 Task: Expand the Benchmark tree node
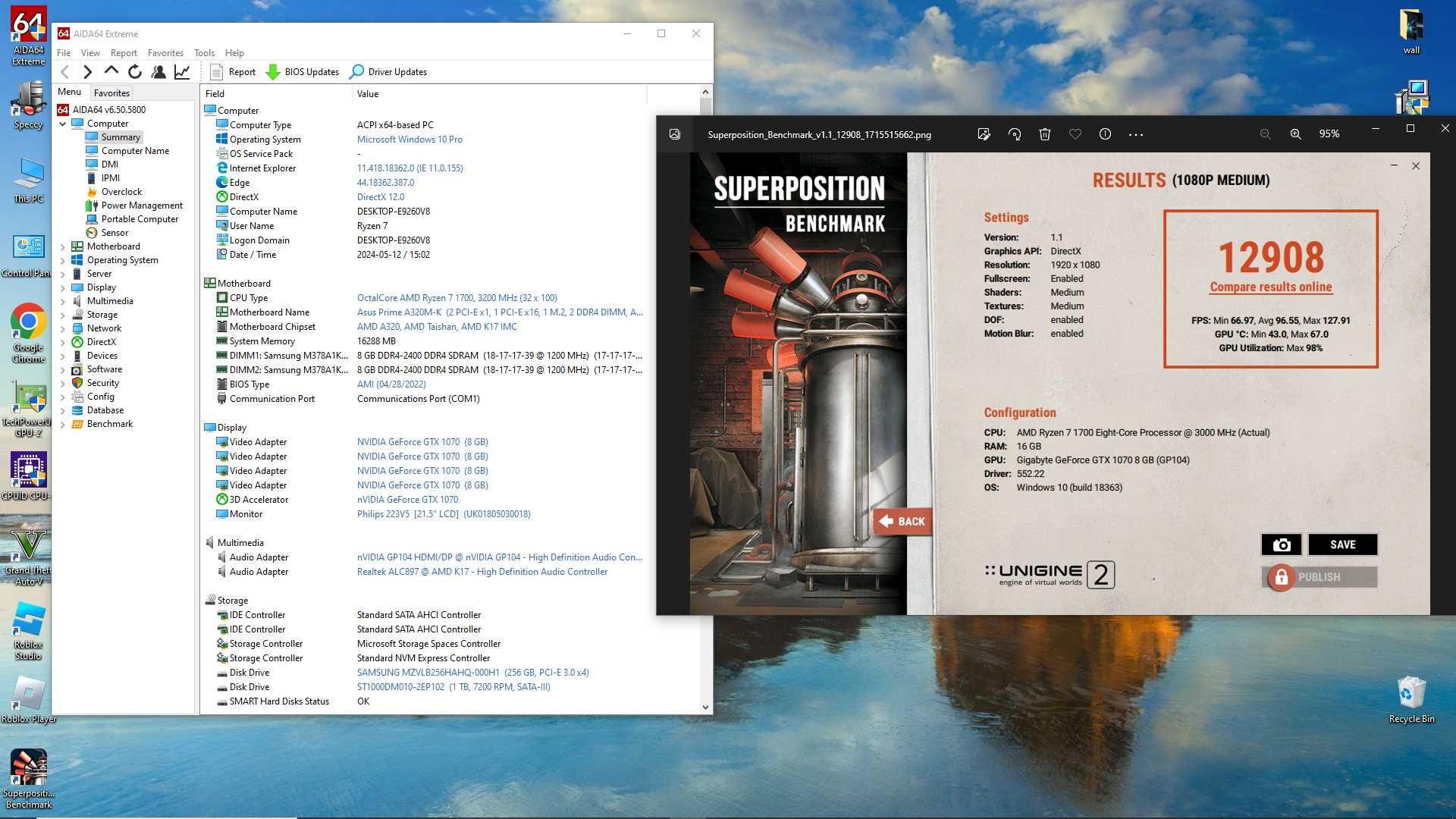63,424
